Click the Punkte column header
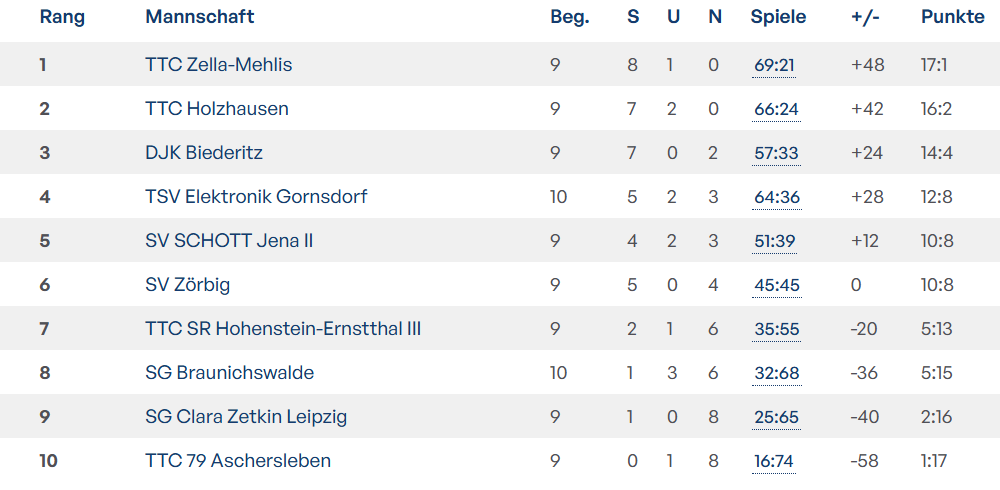The image size is (1000, 490). (x=952, y=17)
